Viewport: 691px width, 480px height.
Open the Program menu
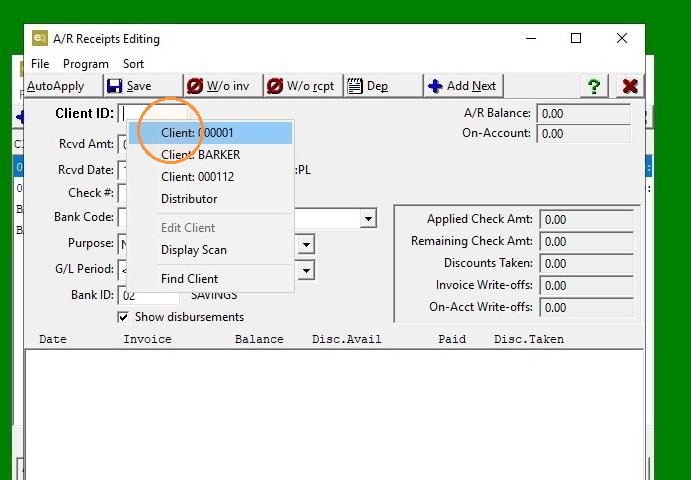click(85, 64)
